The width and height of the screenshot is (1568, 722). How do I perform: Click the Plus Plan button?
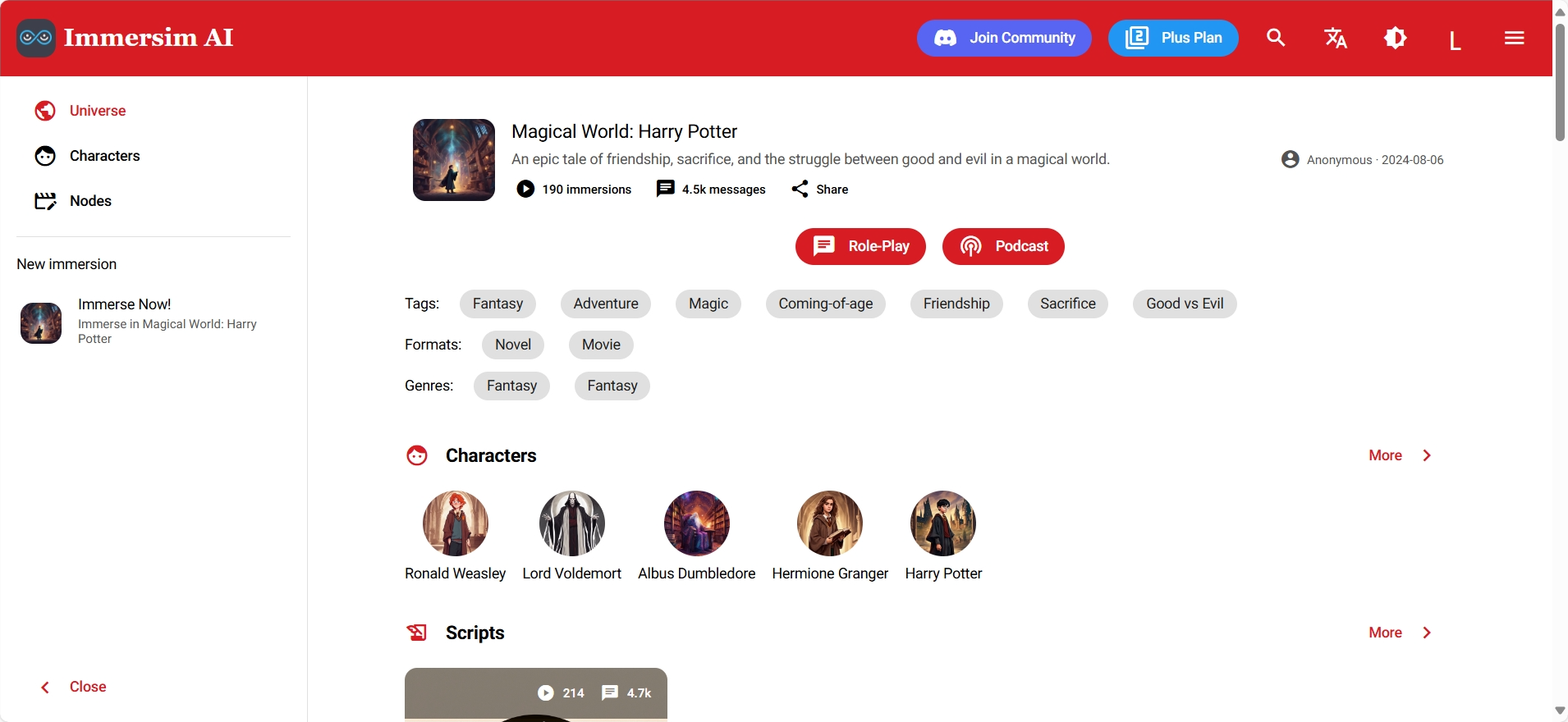(1173, 38)
